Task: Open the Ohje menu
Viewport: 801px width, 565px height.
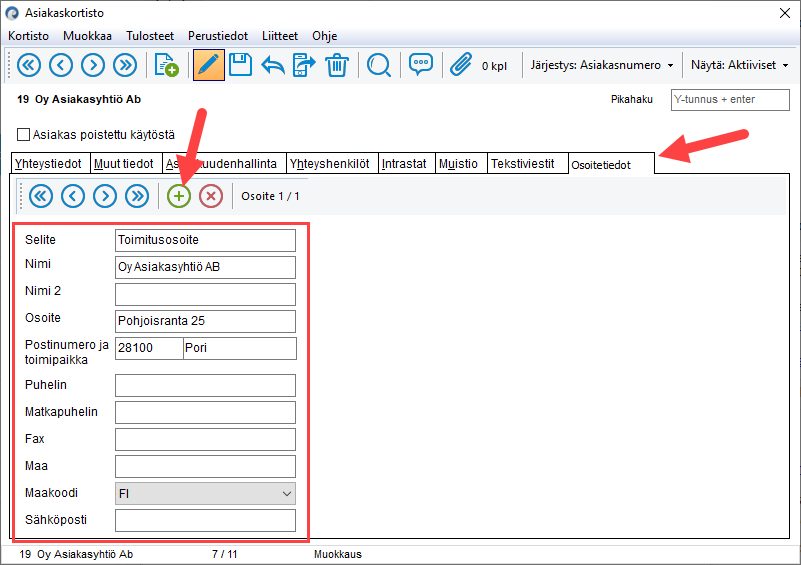Action: [324, 36]
